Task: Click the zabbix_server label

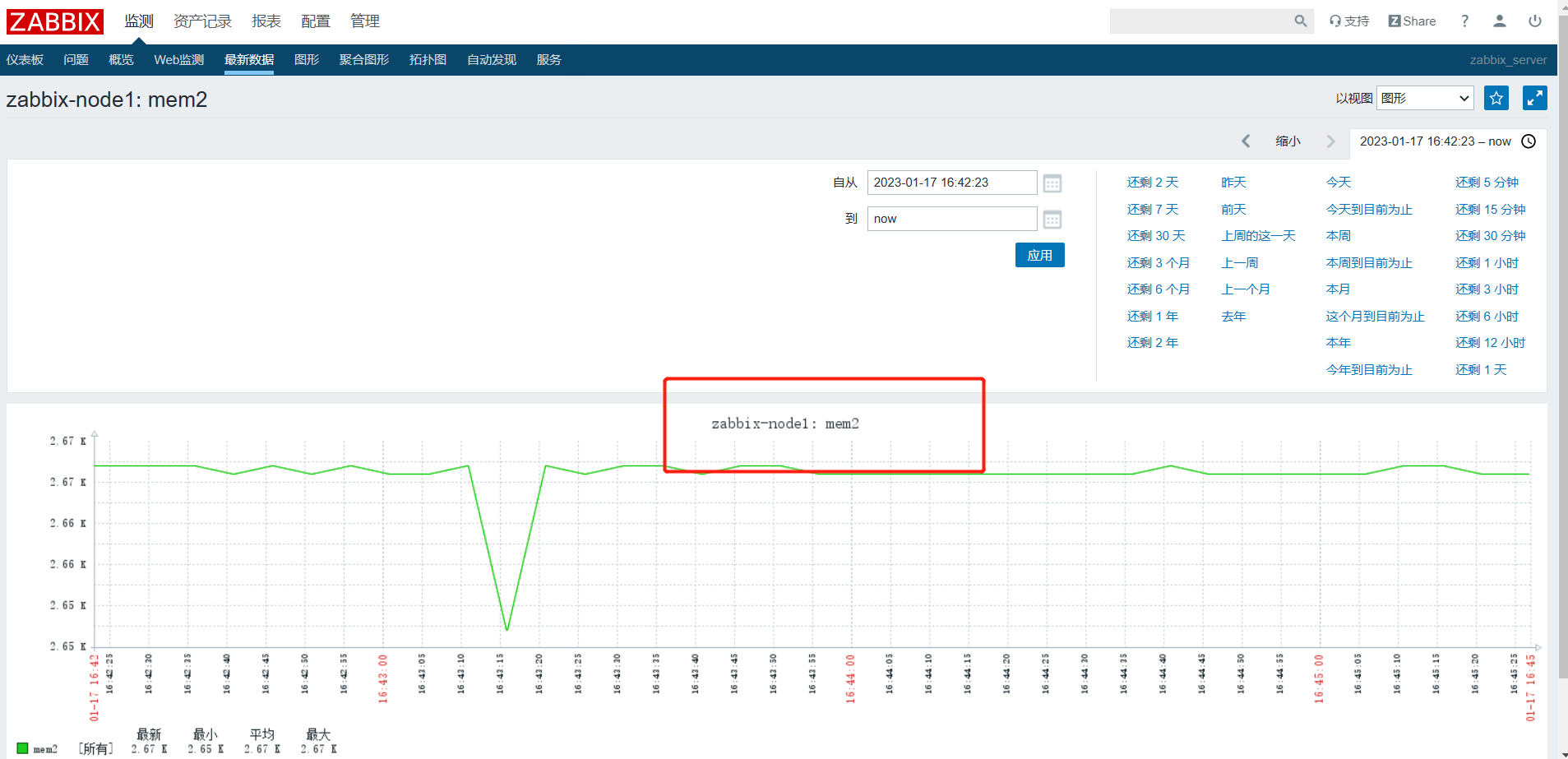Action: coord(1508,60)
